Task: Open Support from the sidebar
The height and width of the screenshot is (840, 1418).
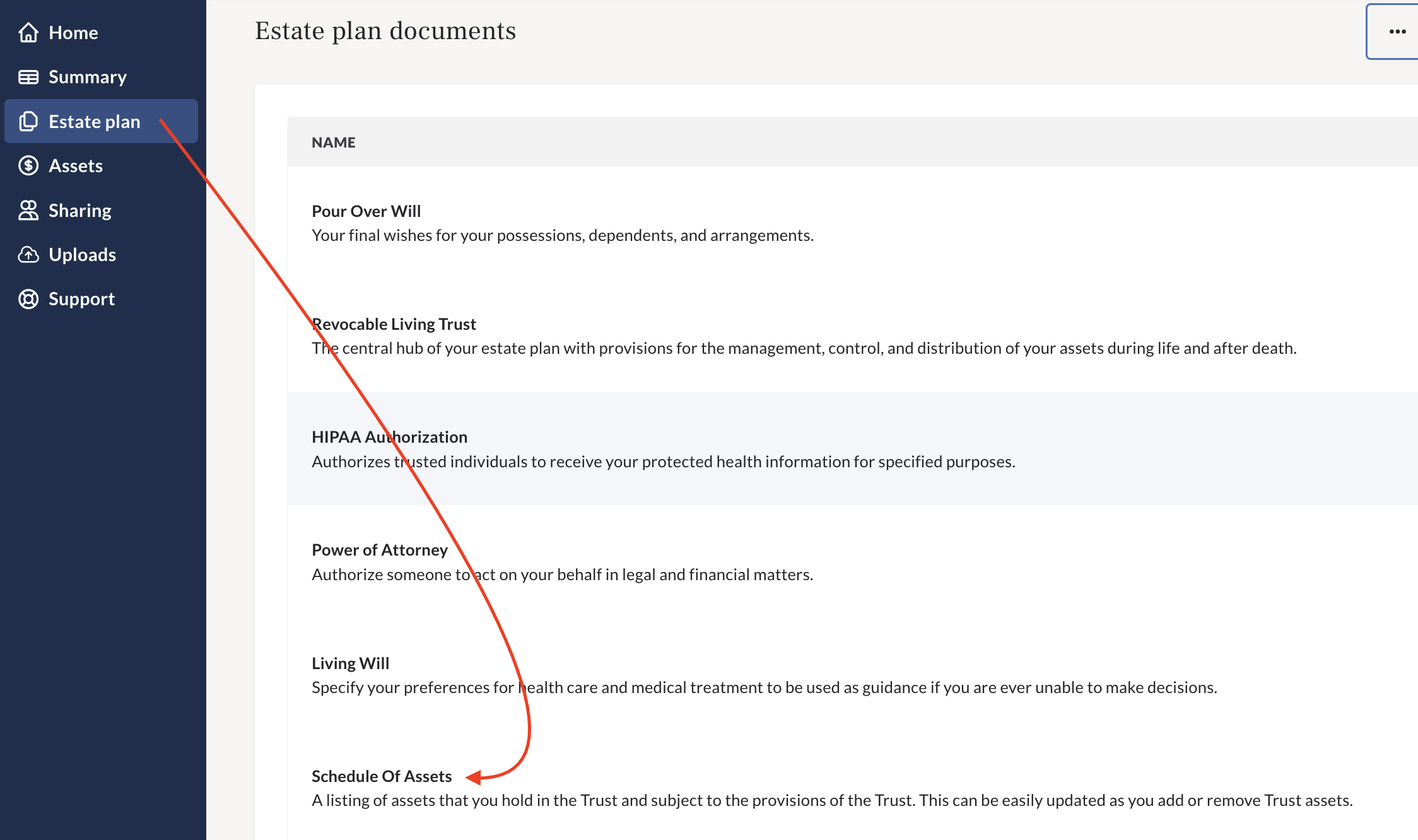Action: click(x=81, y=298)
